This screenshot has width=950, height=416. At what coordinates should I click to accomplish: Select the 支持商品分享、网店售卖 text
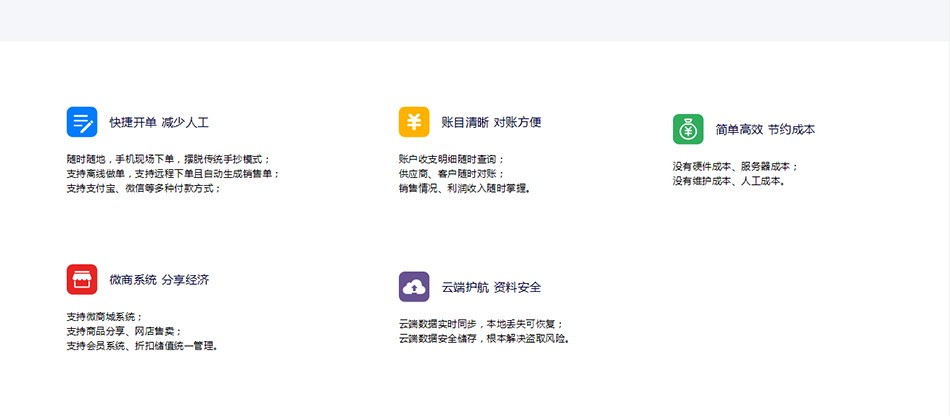(125, 331)
